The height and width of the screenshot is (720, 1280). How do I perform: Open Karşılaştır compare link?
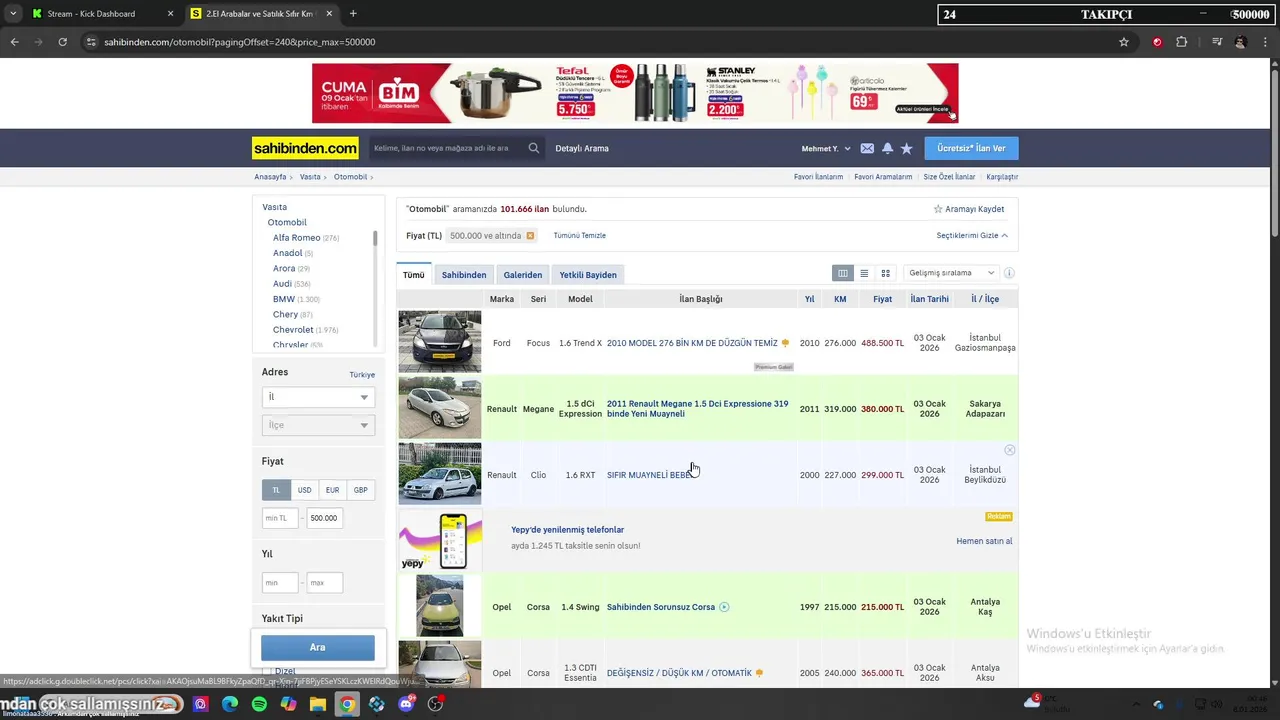tap(1002, 177)
